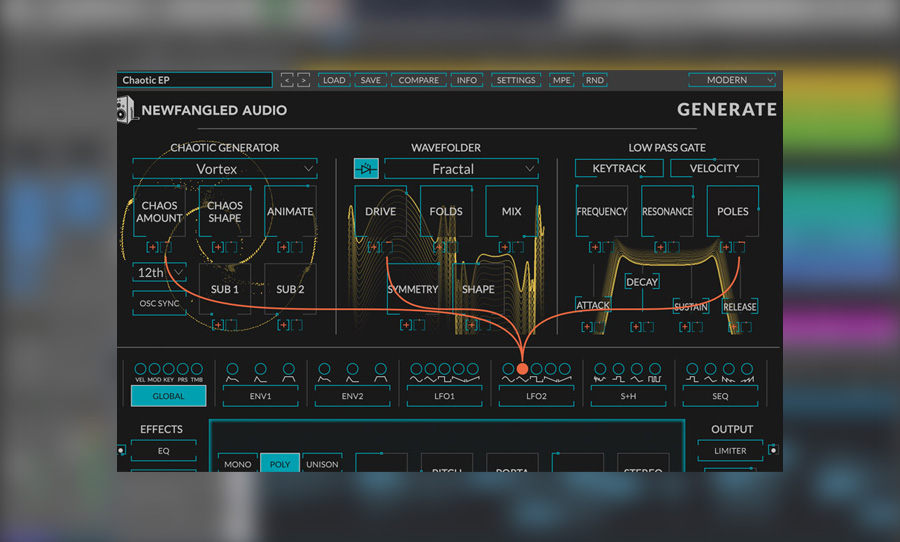Click the EQ effect power icon

coord(121,451)
